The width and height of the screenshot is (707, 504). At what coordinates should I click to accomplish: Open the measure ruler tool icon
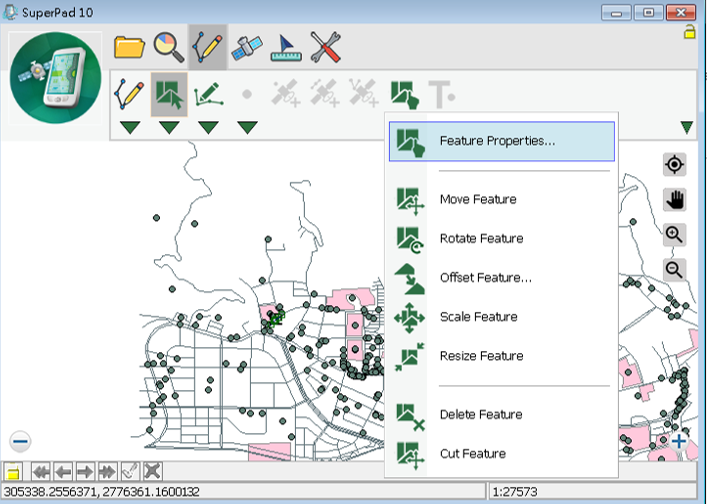tap(286, 48)
